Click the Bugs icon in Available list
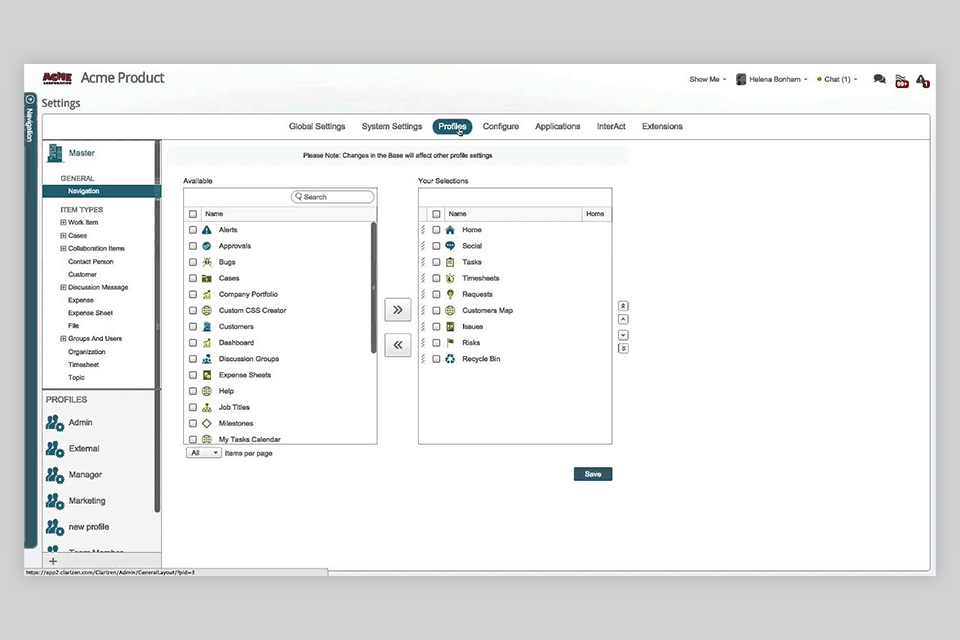Image resolution: width=960 pixels, height=640 pixels. click(207, 262)
